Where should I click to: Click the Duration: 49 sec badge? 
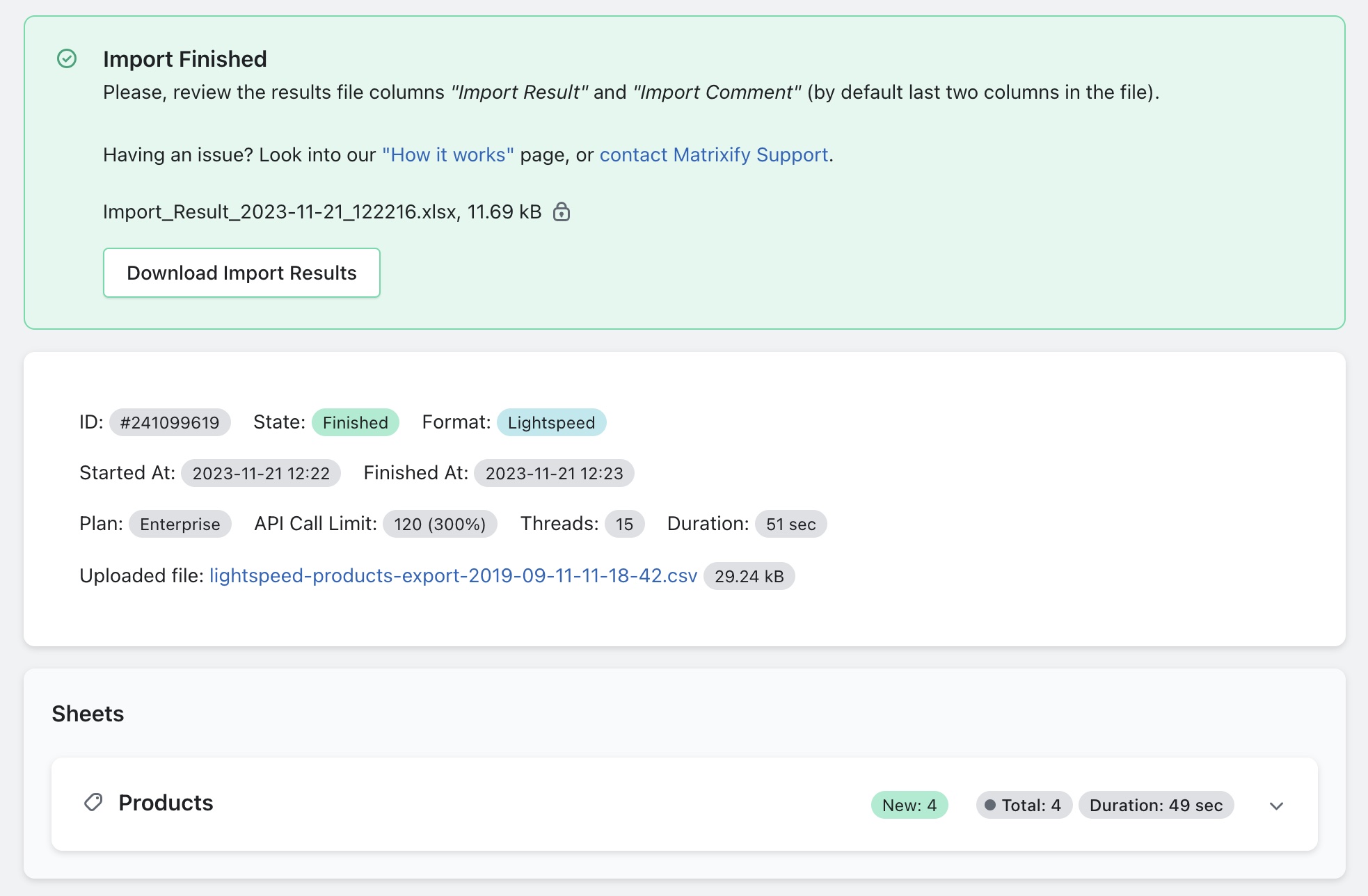point(1156,805)
